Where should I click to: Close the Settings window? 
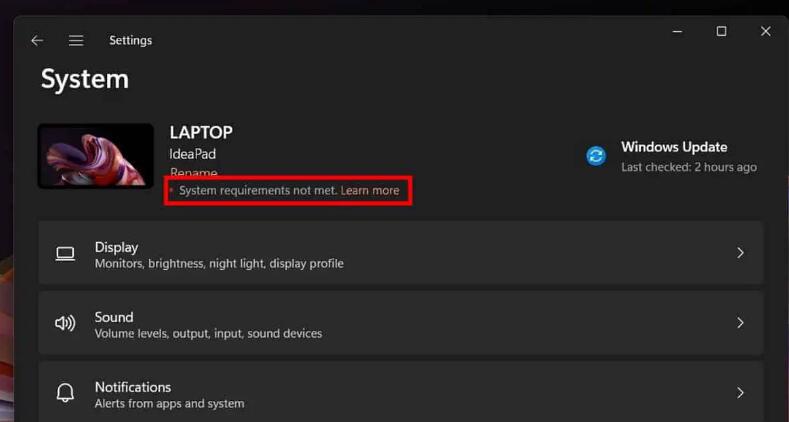[x=765, y=32]
